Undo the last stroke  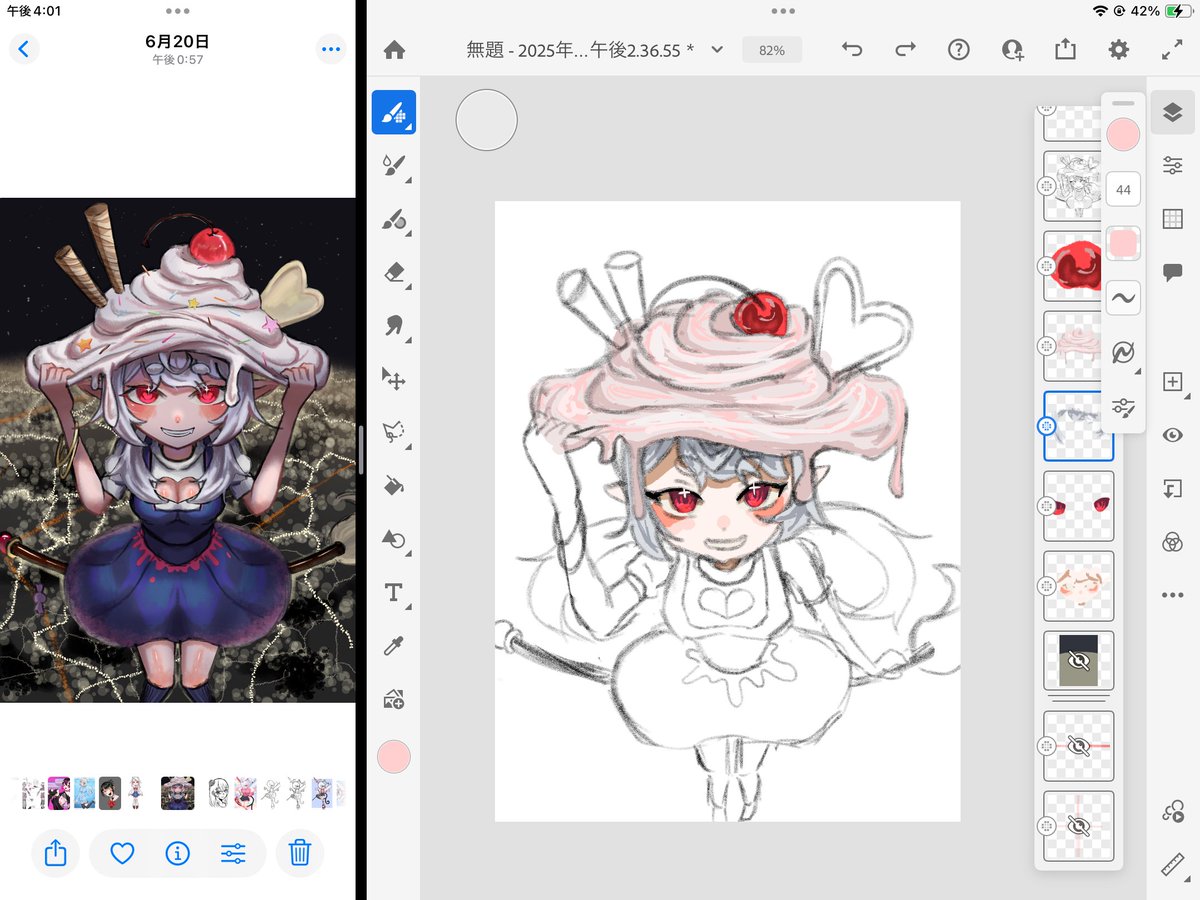(852, 50)
